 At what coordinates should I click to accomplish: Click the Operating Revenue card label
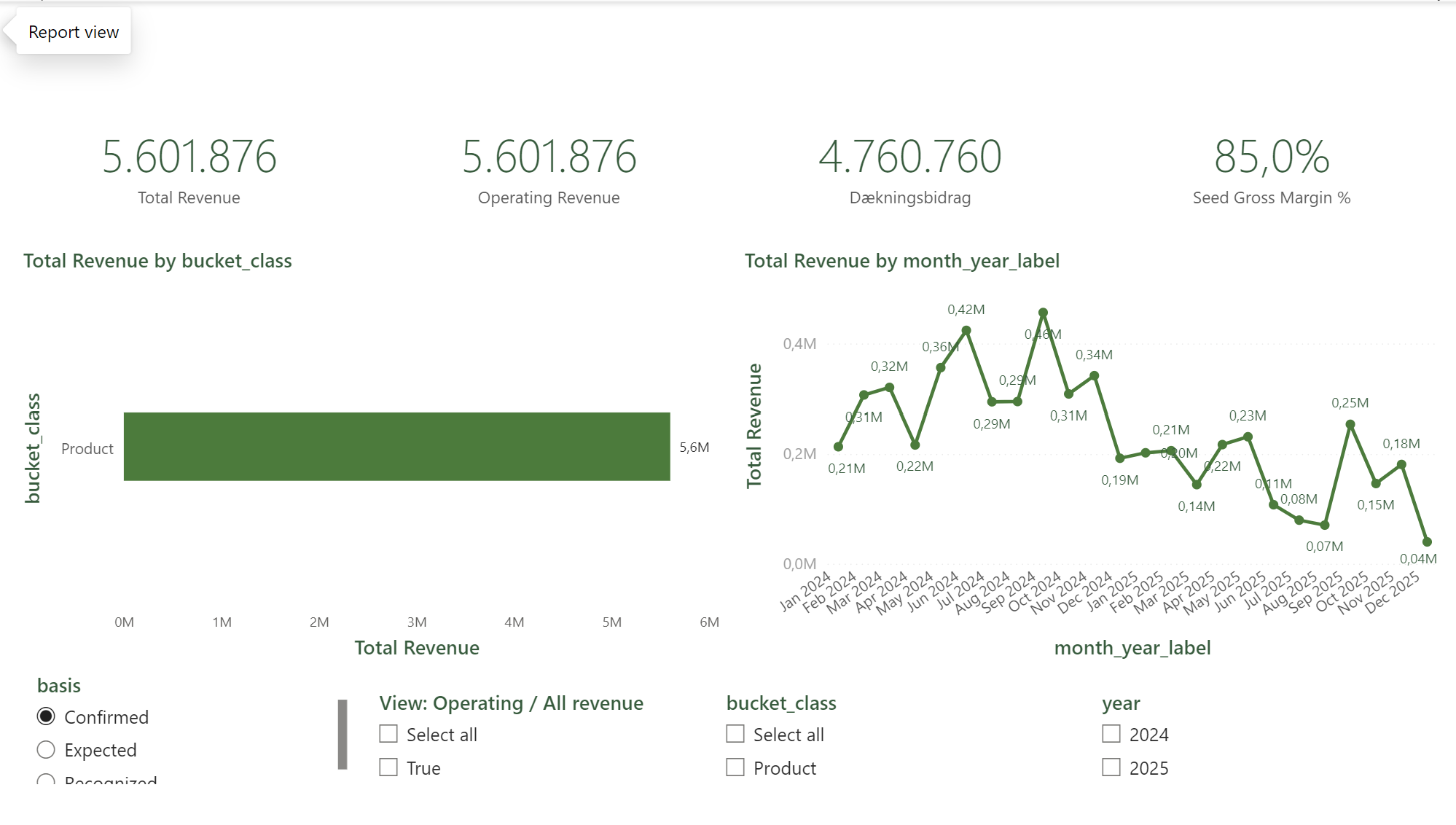click(x=549, y=198)
